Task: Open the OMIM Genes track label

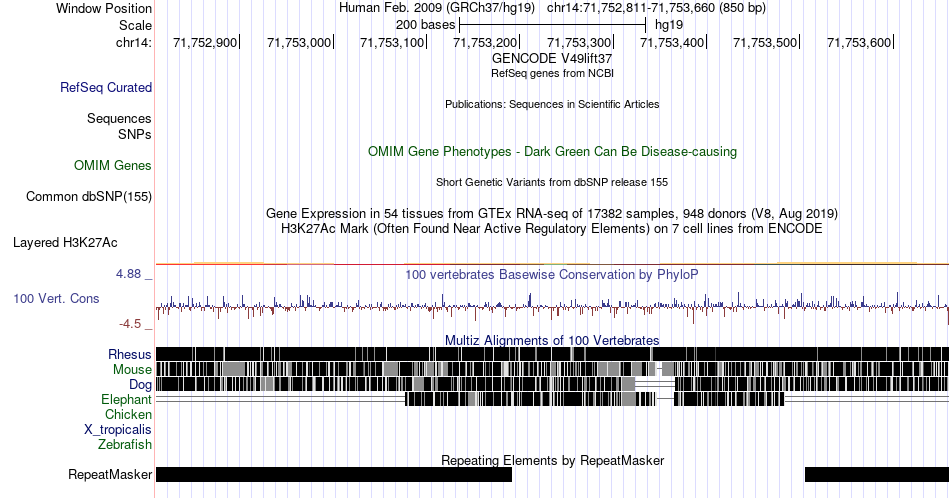Action: tap(113, 165)
